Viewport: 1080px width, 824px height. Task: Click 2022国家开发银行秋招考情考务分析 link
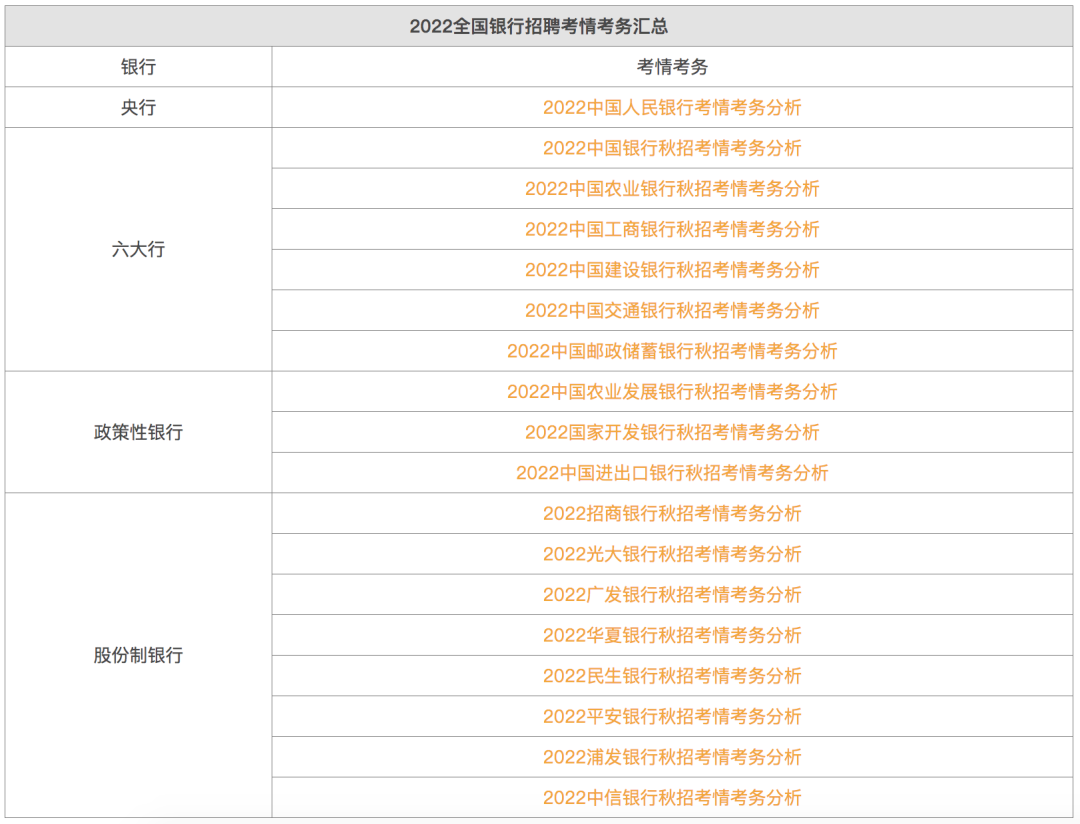[672, 433]
